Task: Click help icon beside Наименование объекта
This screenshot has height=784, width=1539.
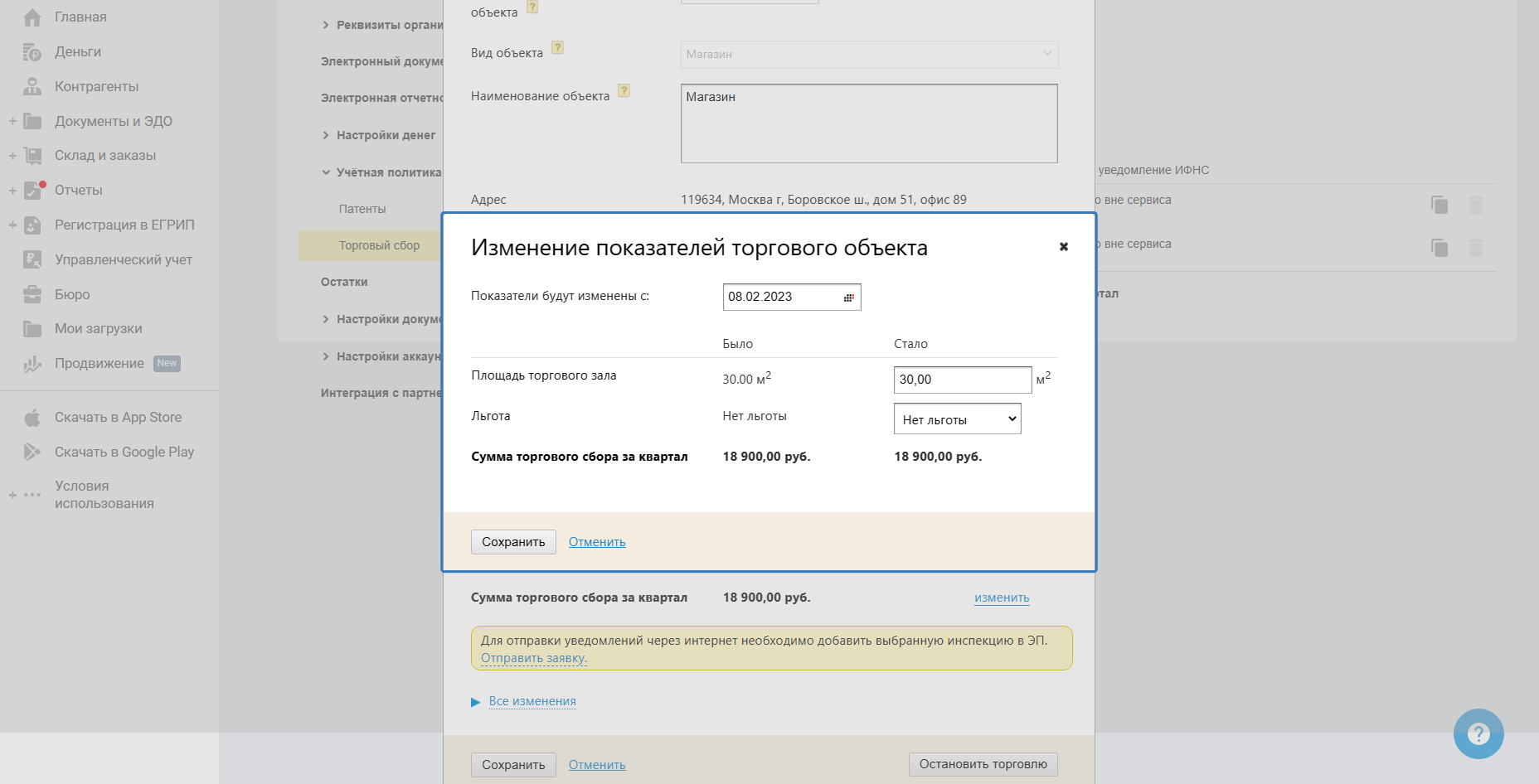Action: tap(624, 91)
